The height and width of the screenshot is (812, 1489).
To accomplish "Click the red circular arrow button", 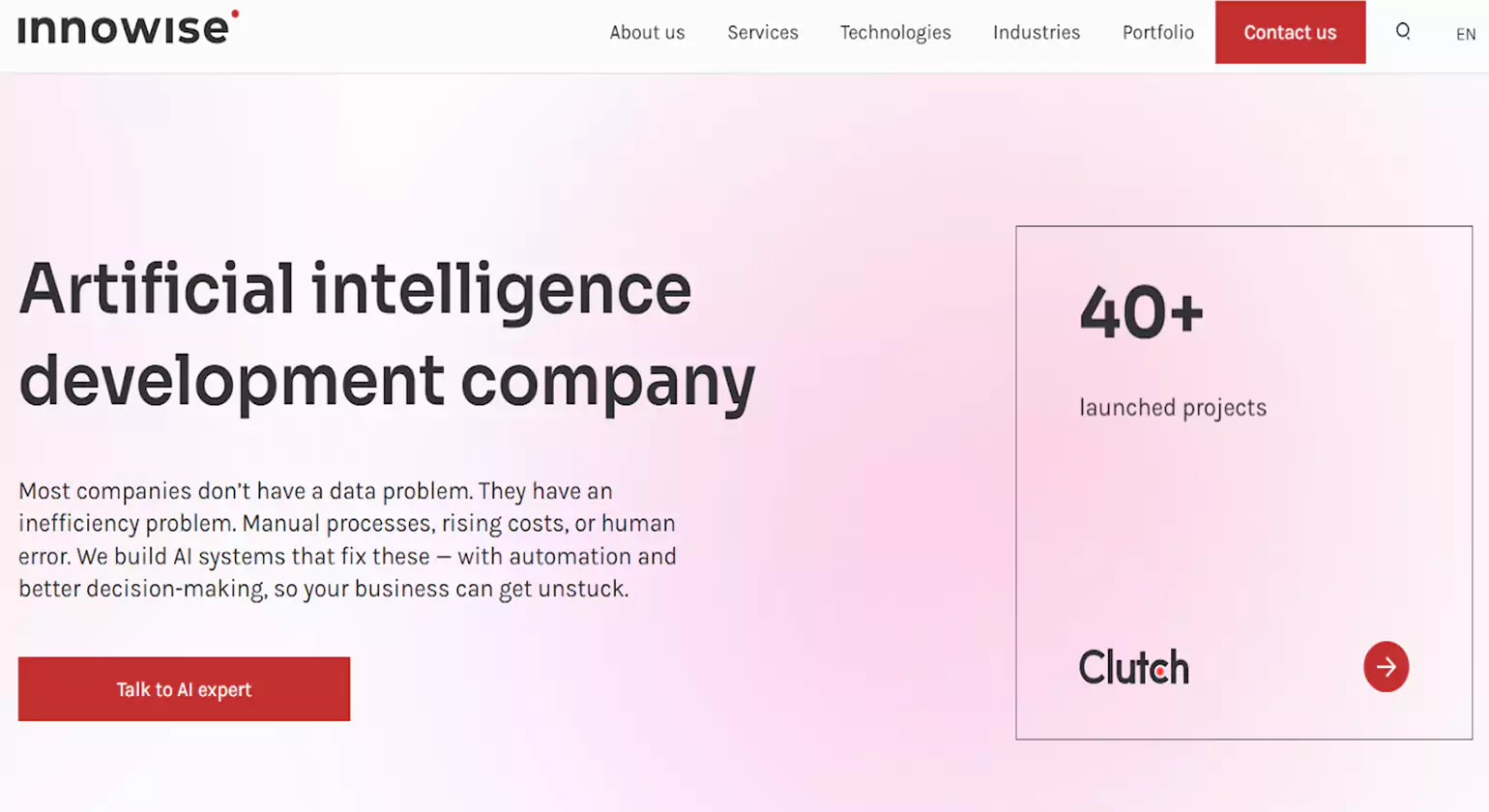I will (1386, 667).
